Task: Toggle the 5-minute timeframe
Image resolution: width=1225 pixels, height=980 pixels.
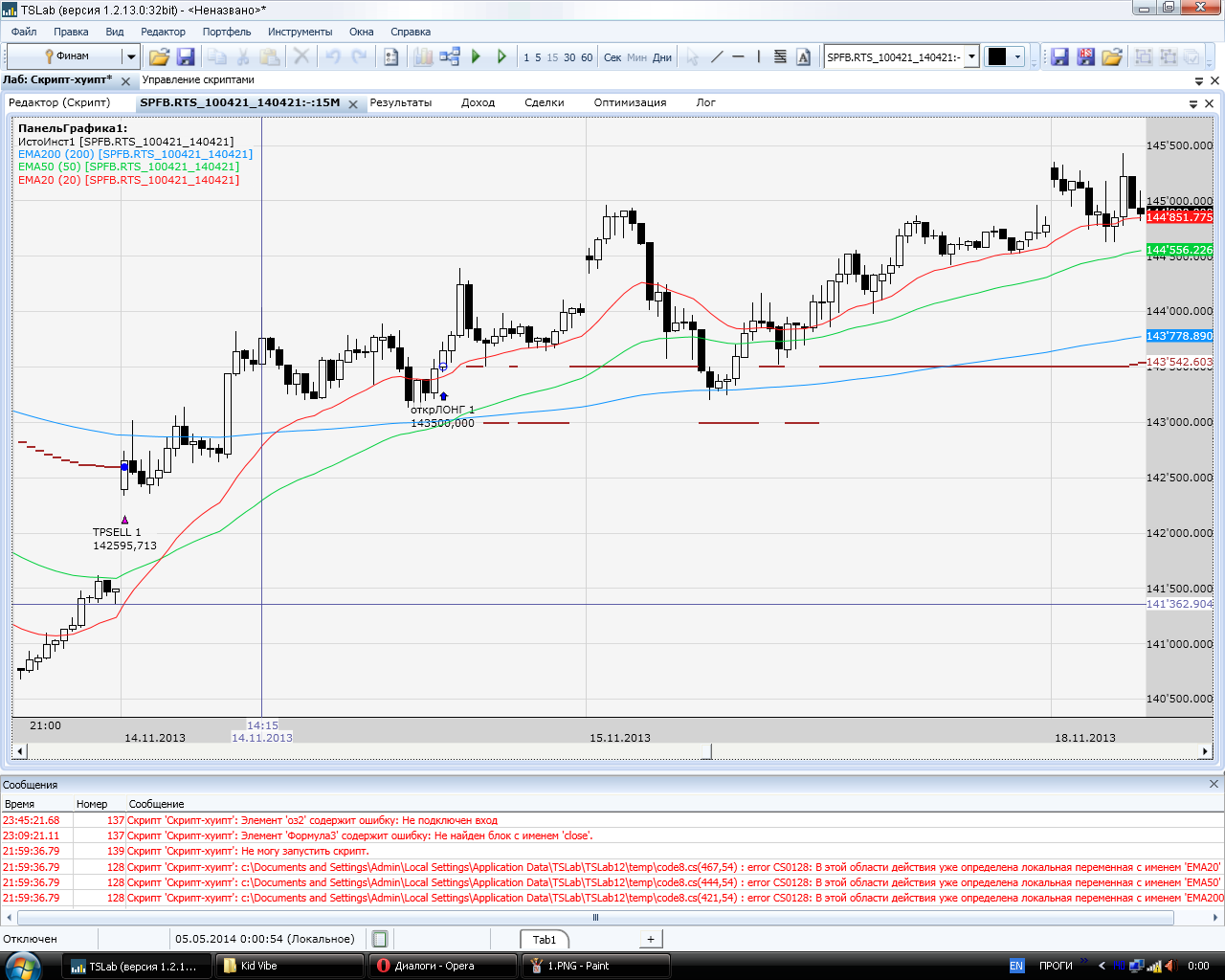Action: click(x=538, y=57)
